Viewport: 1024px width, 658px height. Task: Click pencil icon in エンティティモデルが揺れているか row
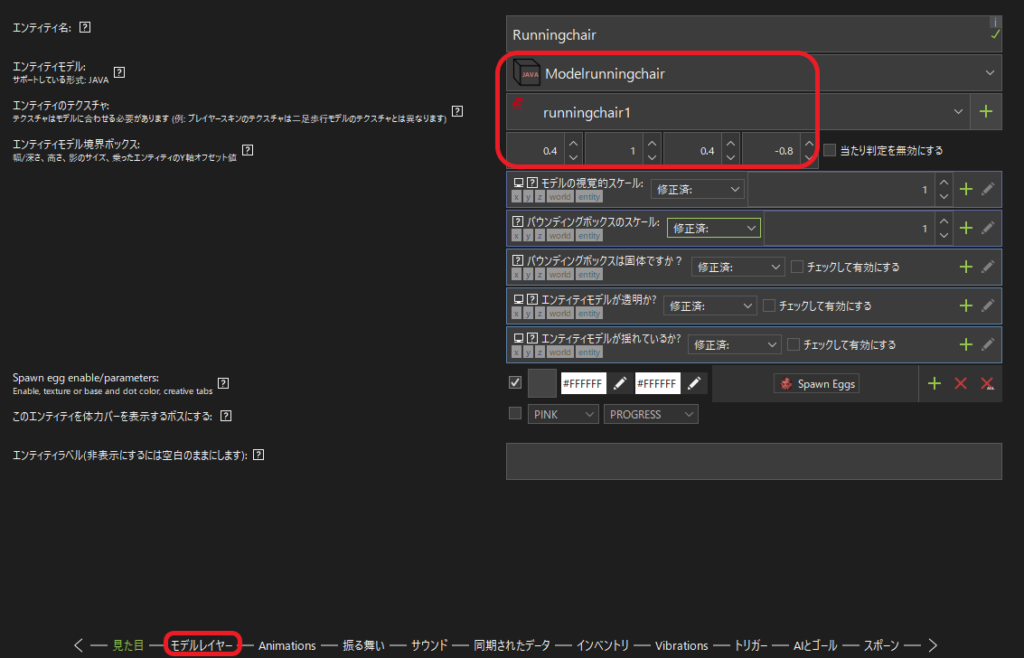click(987, 344)
